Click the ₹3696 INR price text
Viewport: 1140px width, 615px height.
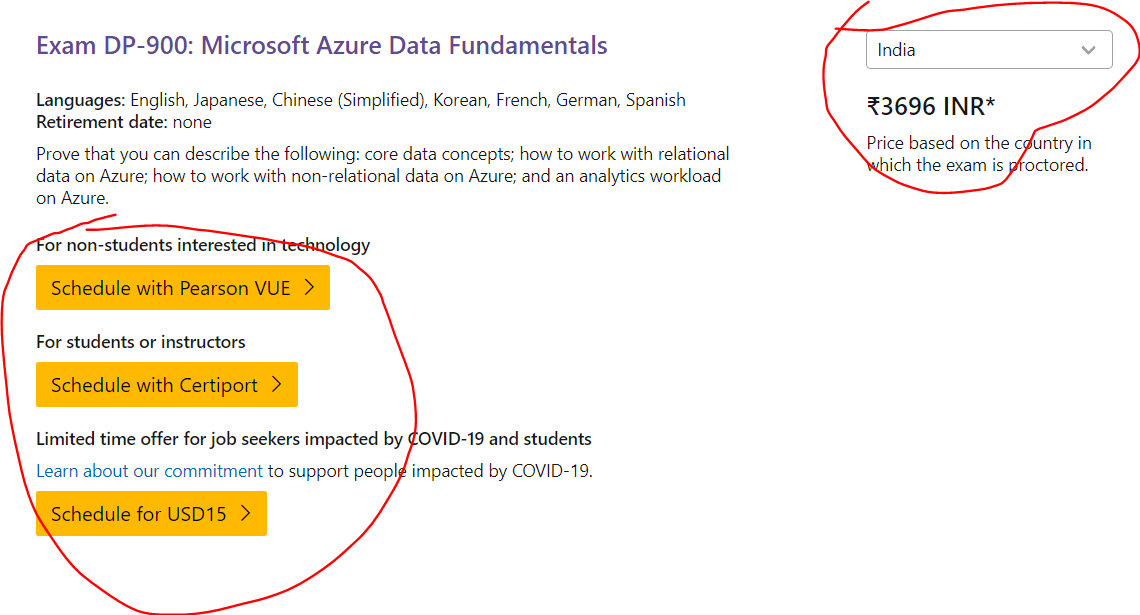point(926,106)
